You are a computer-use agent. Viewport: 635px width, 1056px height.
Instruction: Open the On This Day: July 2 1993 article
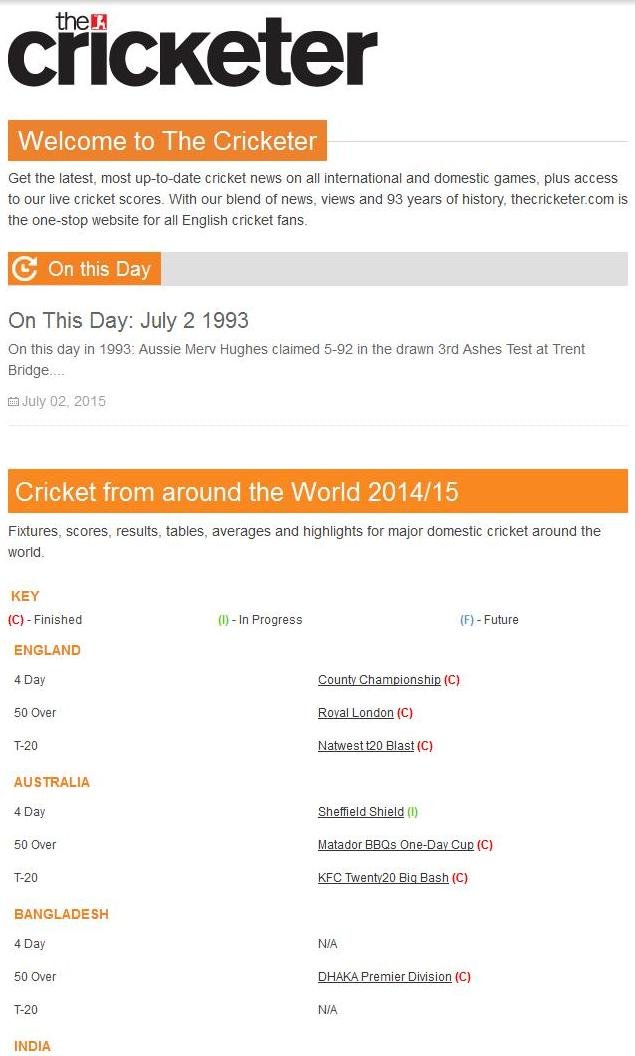point(128,321)
